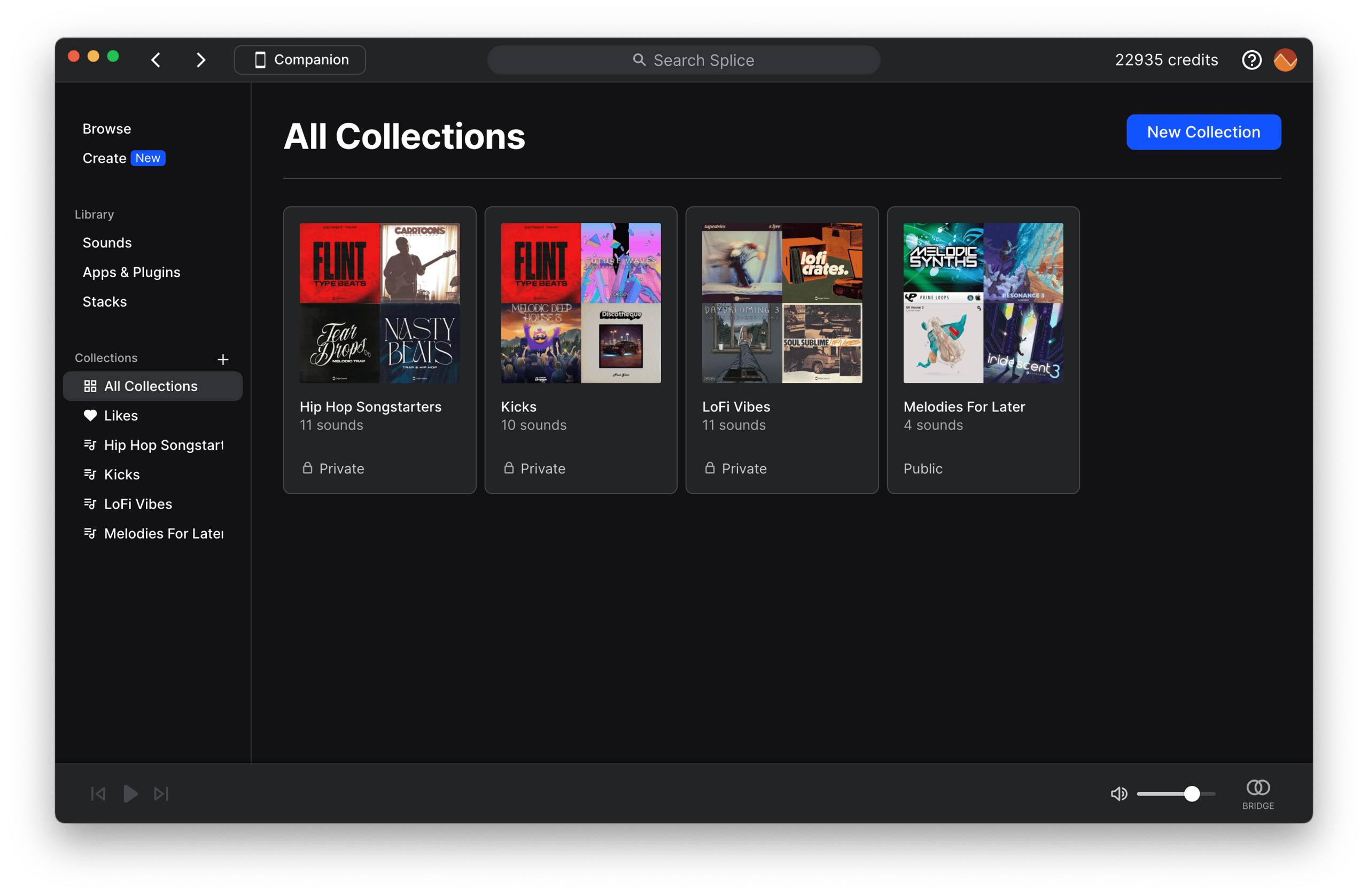Open the Browse section
Screen dimensions: 1368x896
(x=107, y=129)
